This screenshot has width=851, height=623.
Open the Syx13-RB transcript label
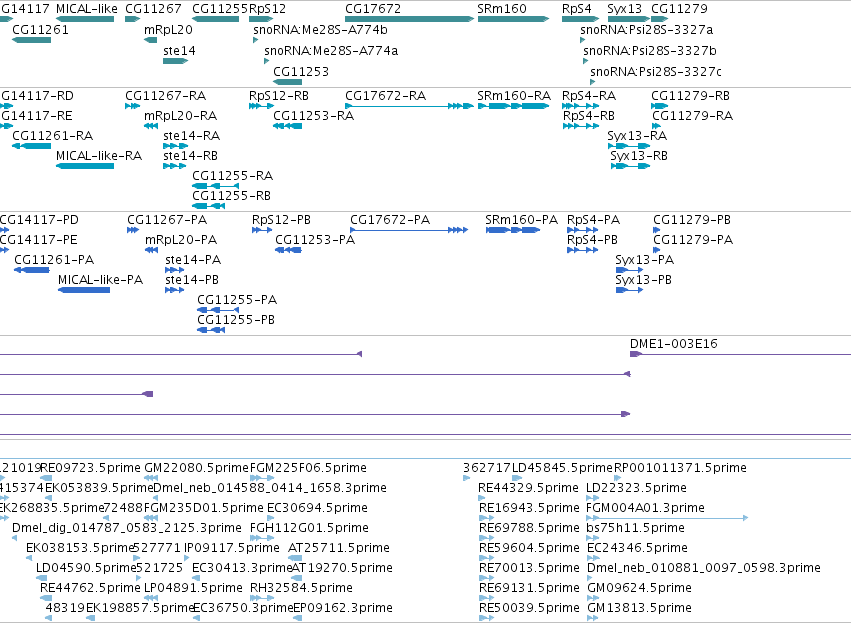pos(639,156)
